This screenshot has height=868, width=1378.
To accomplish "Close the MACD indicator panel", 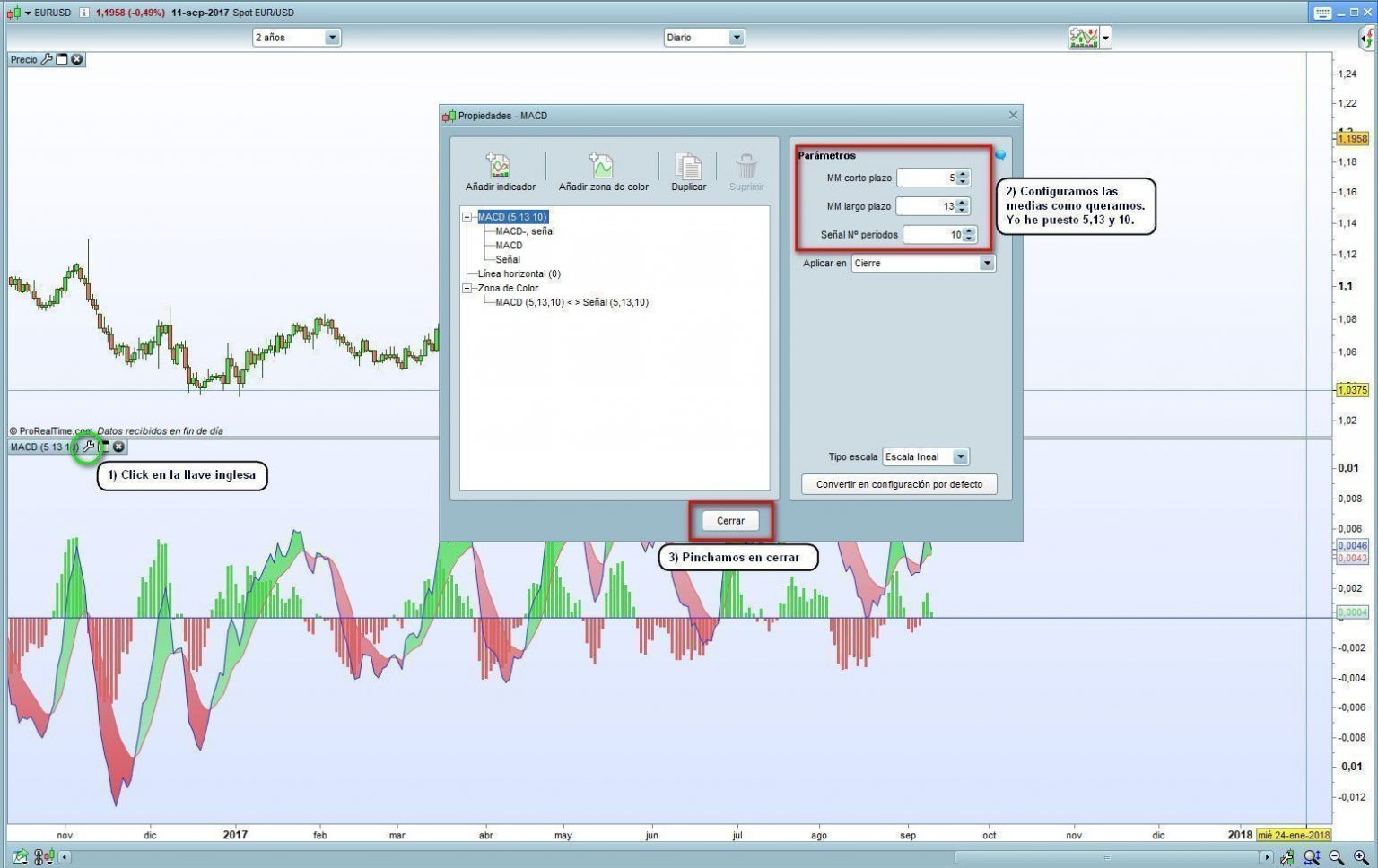I will (119, 447).
